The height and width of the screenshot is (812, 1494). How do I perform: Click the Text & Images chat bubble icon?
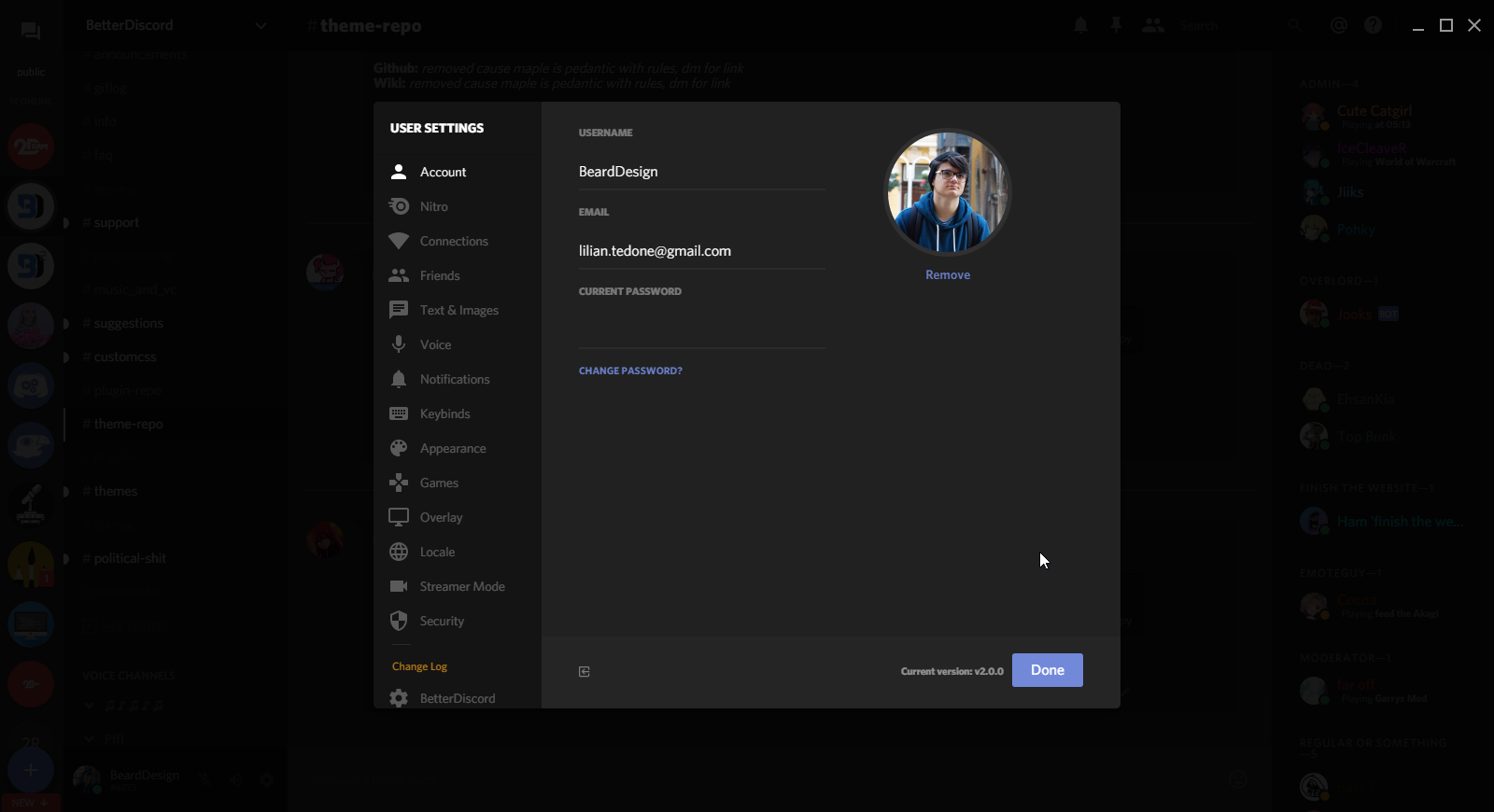click(399, 310)
